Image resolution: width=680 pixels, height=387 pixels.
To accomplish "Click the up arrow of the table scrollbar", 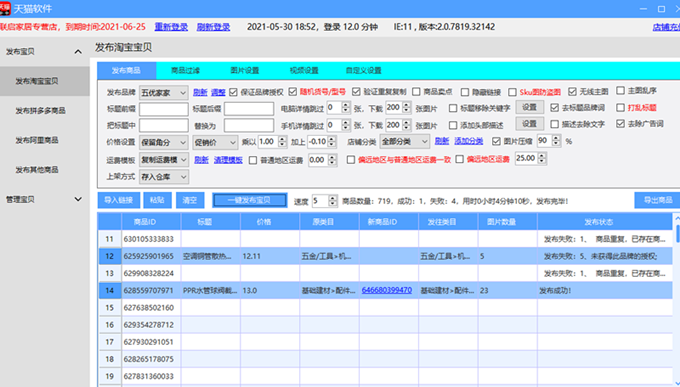I will click(677, 218).
